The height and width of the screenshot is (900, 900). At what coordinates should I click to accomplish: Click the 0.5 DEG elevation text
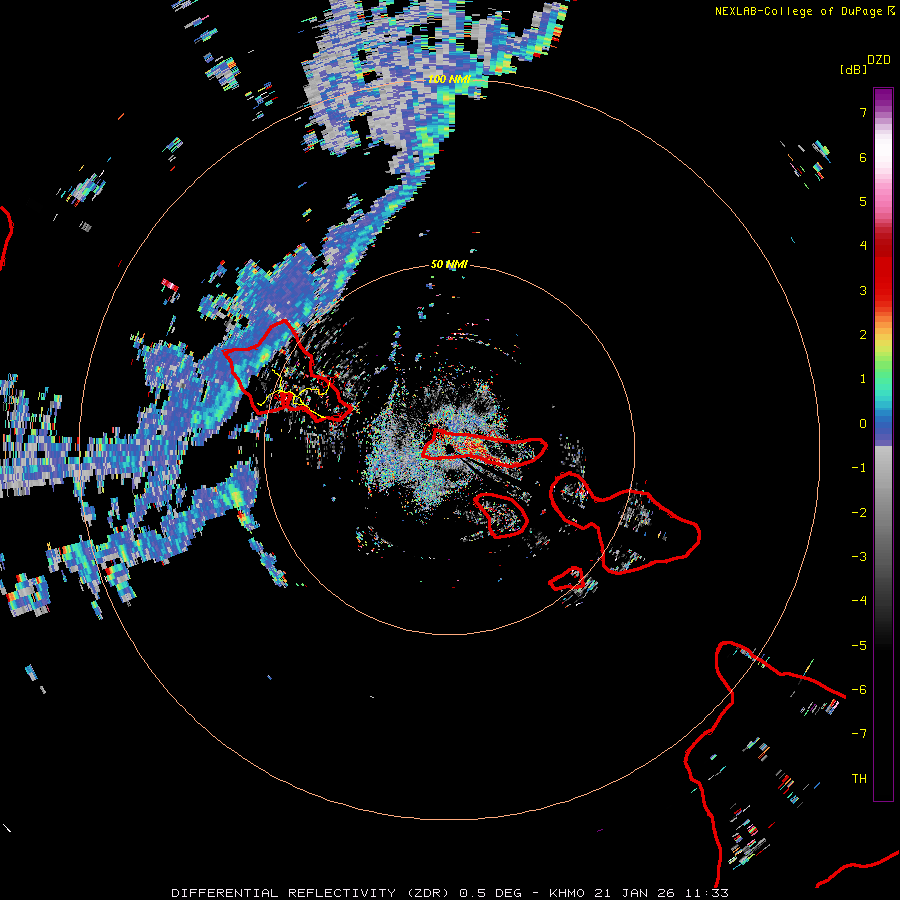pos(490,893)
